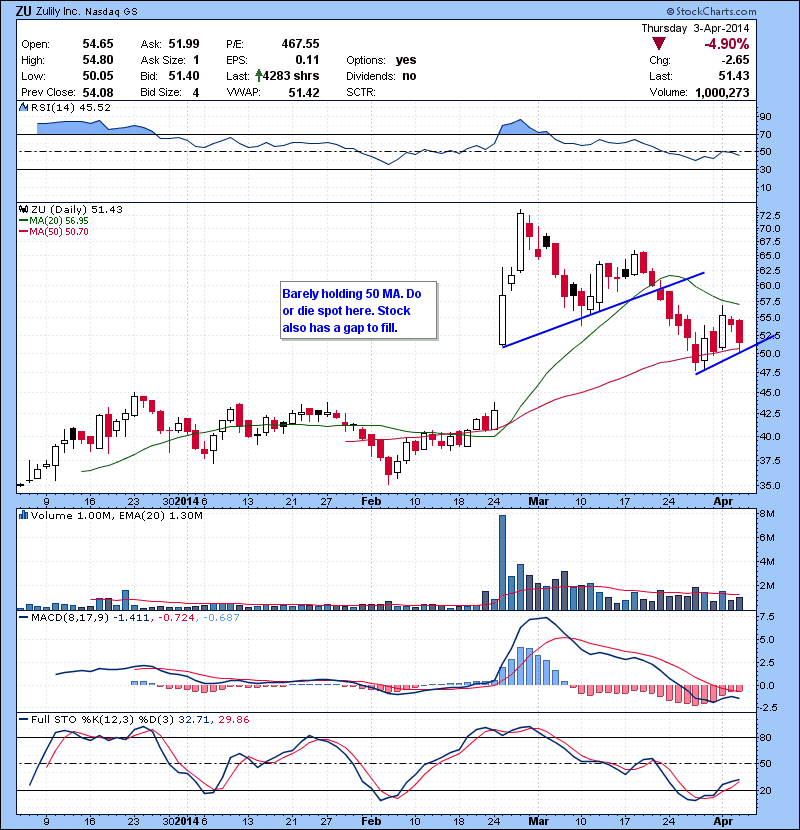
Task: Click the MACD histogram value -0.687
Action: 221,617
